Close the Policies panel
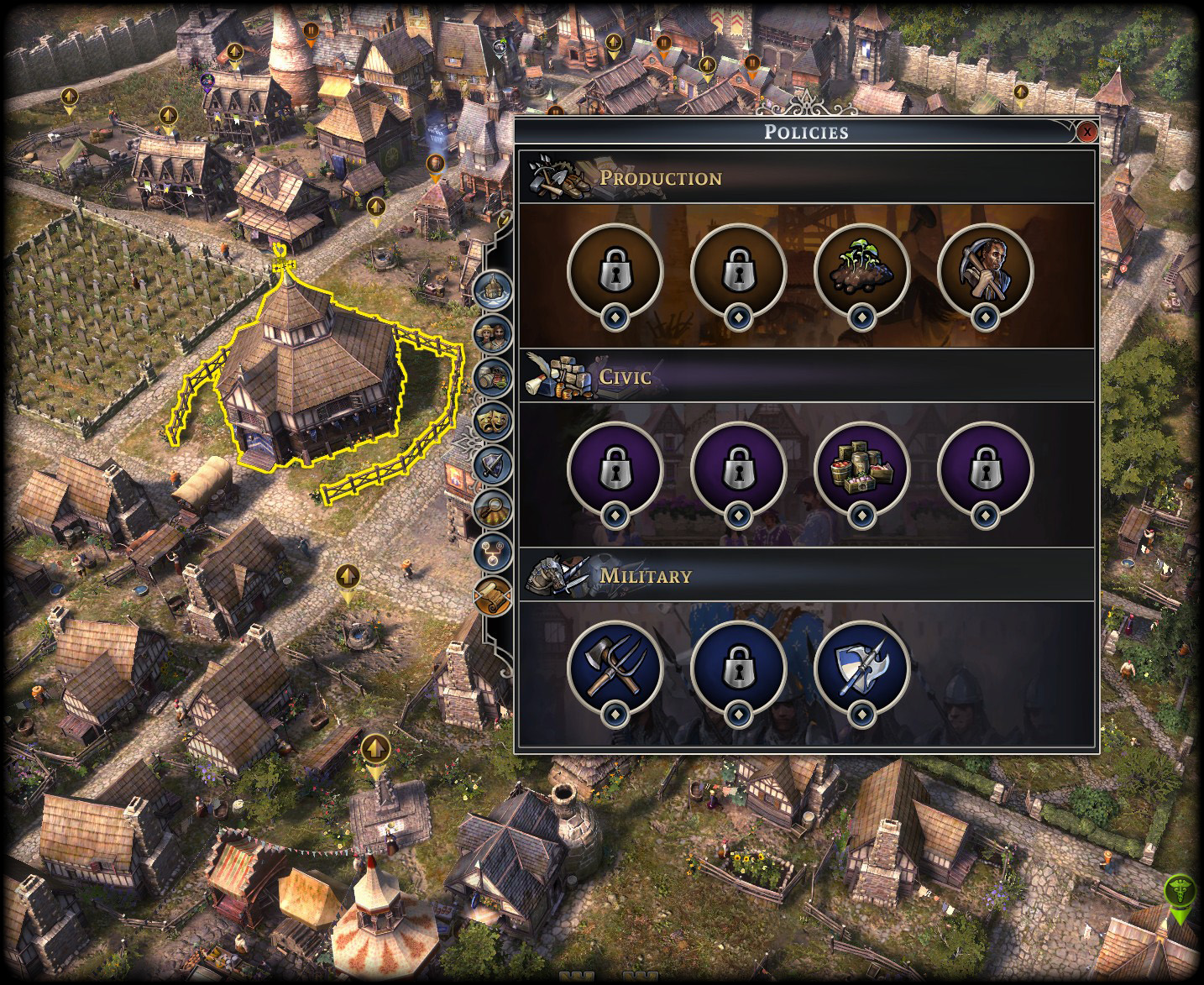The width and height of the screenshot is (1204, 985). (x=1087, y=132)
